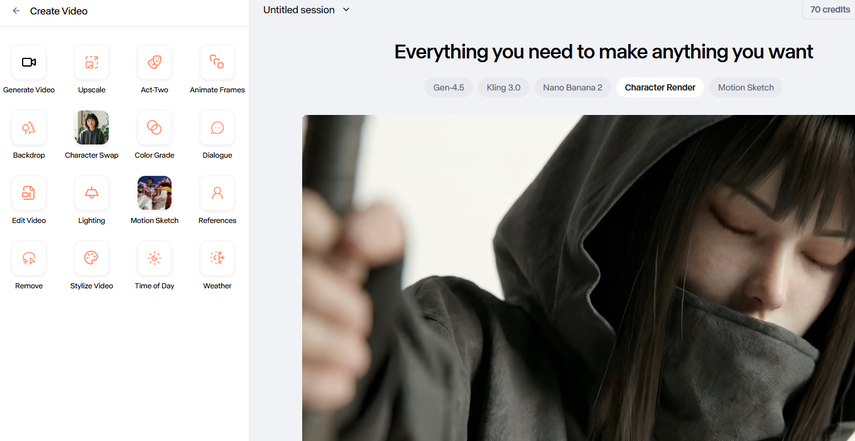Screen dimensions: 855x441
Task: Select the Nano Banana 2 tab
Action: 573,87
